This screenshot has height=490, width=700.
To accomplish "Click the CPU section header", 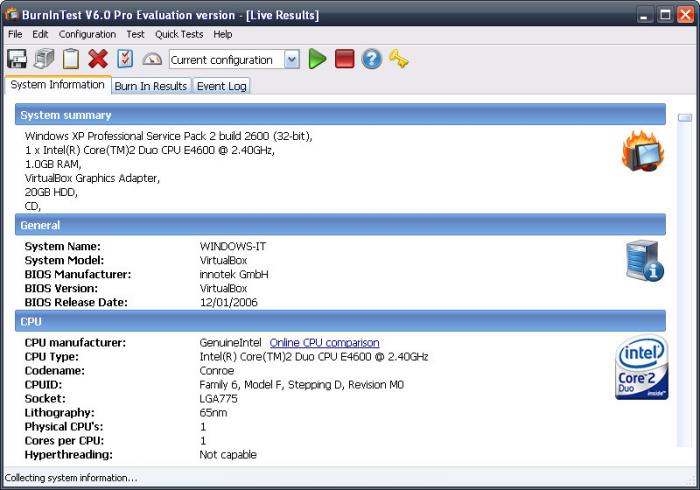I will pos(340,321).
